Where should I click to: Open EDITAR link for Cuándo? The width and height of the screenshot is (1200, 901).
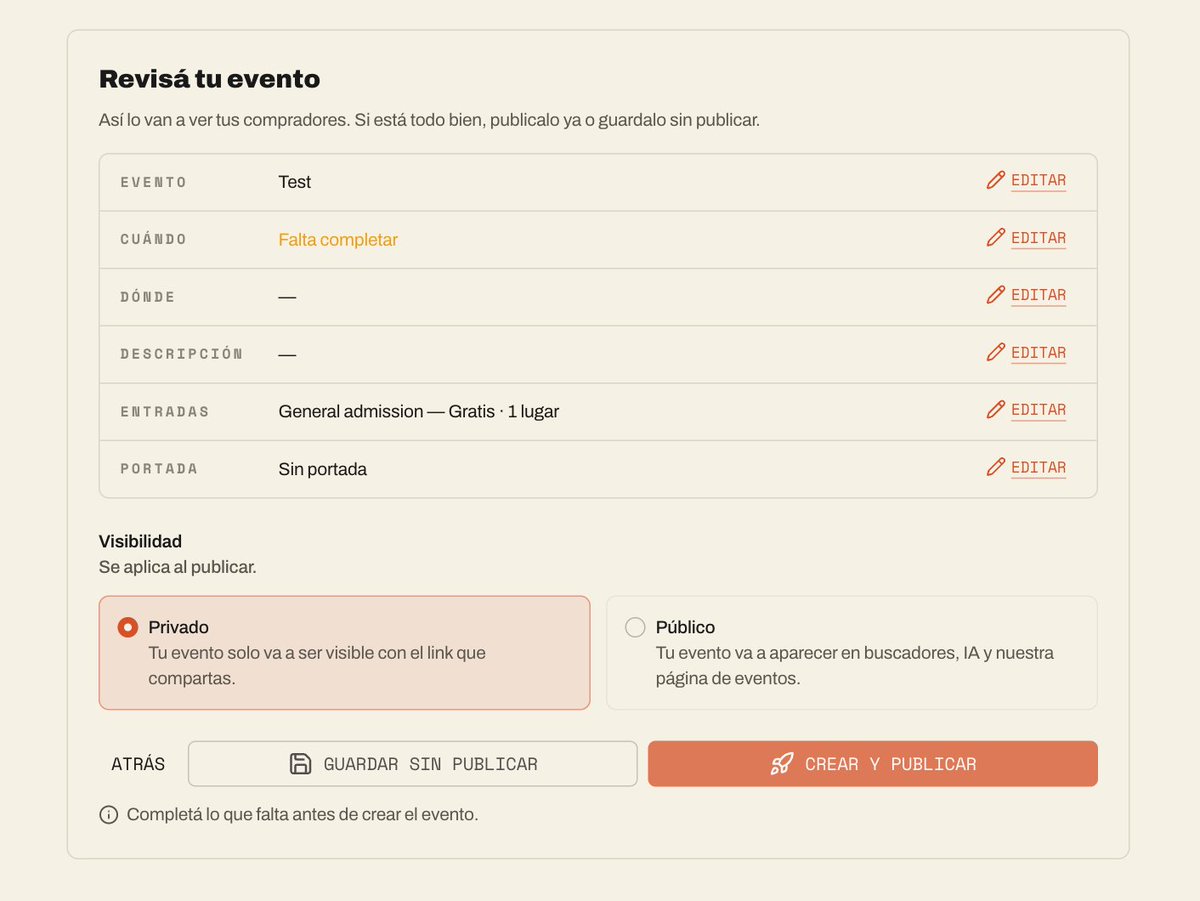(1038, 238)
